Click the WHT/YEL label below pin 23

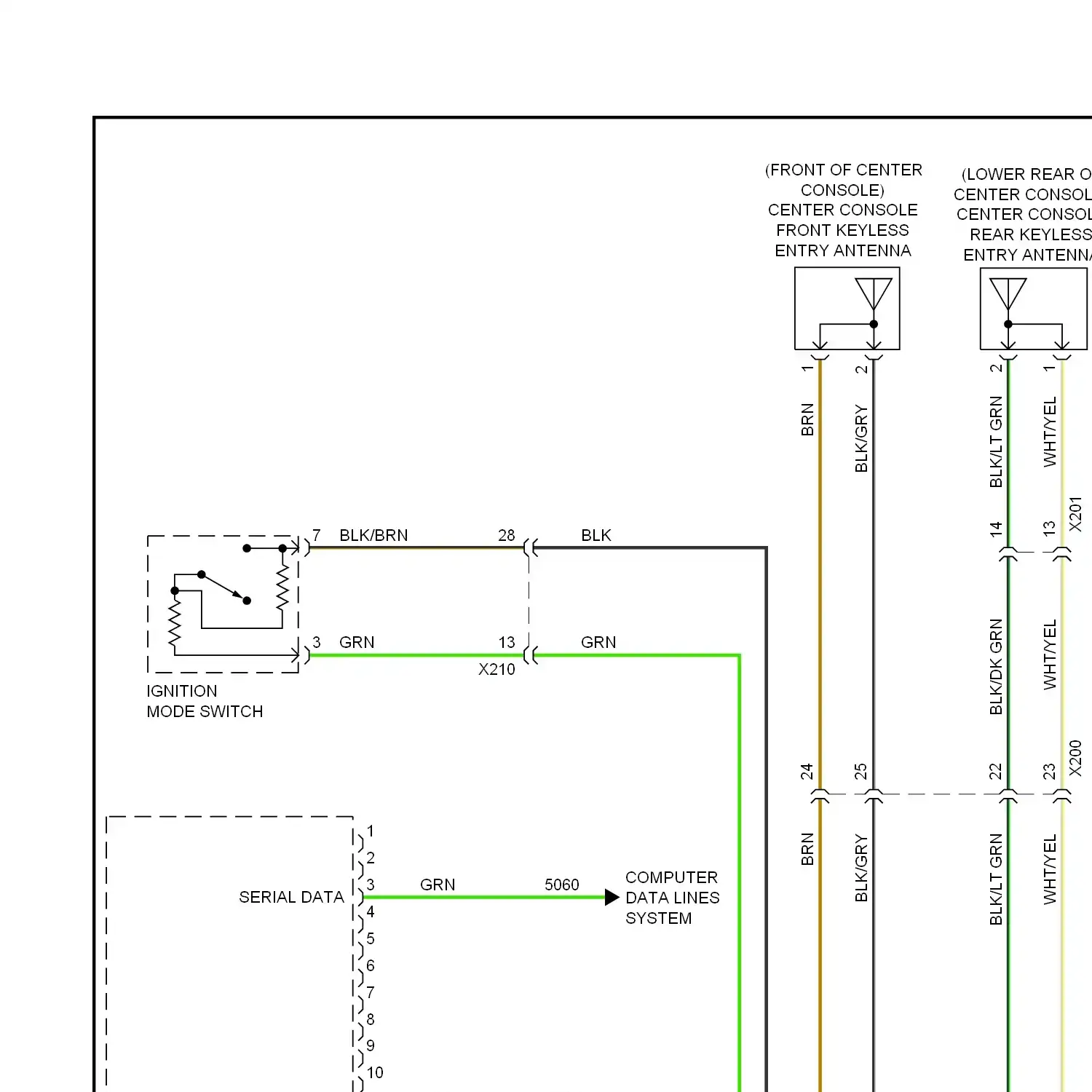click(1050, 869)
